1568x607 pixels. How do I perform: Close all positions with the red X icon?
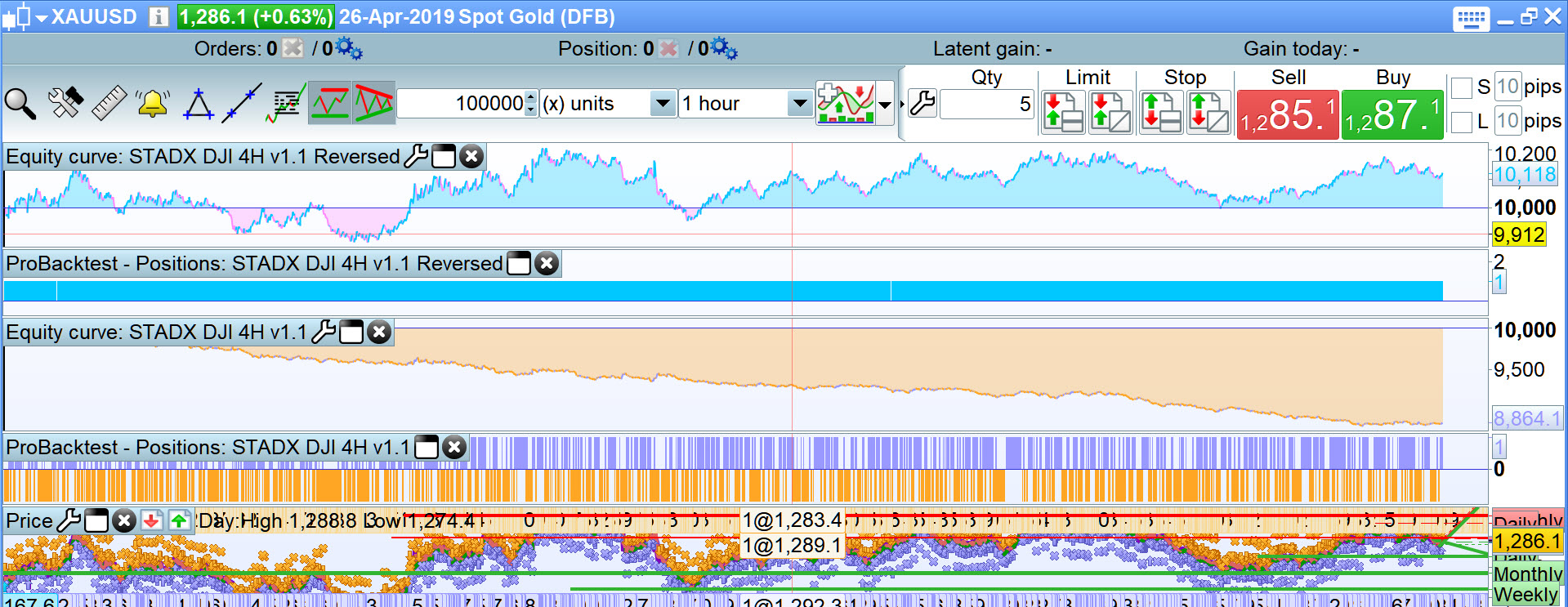pyautogui.click(x=668, y=49)
